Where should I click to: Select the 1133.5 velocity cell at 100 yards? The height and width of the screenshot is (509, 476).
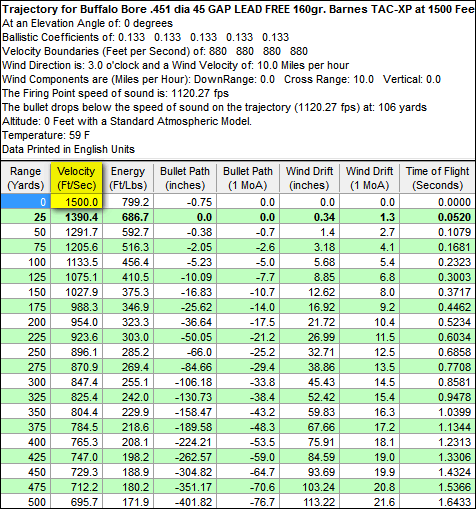(x=76, y=262)
